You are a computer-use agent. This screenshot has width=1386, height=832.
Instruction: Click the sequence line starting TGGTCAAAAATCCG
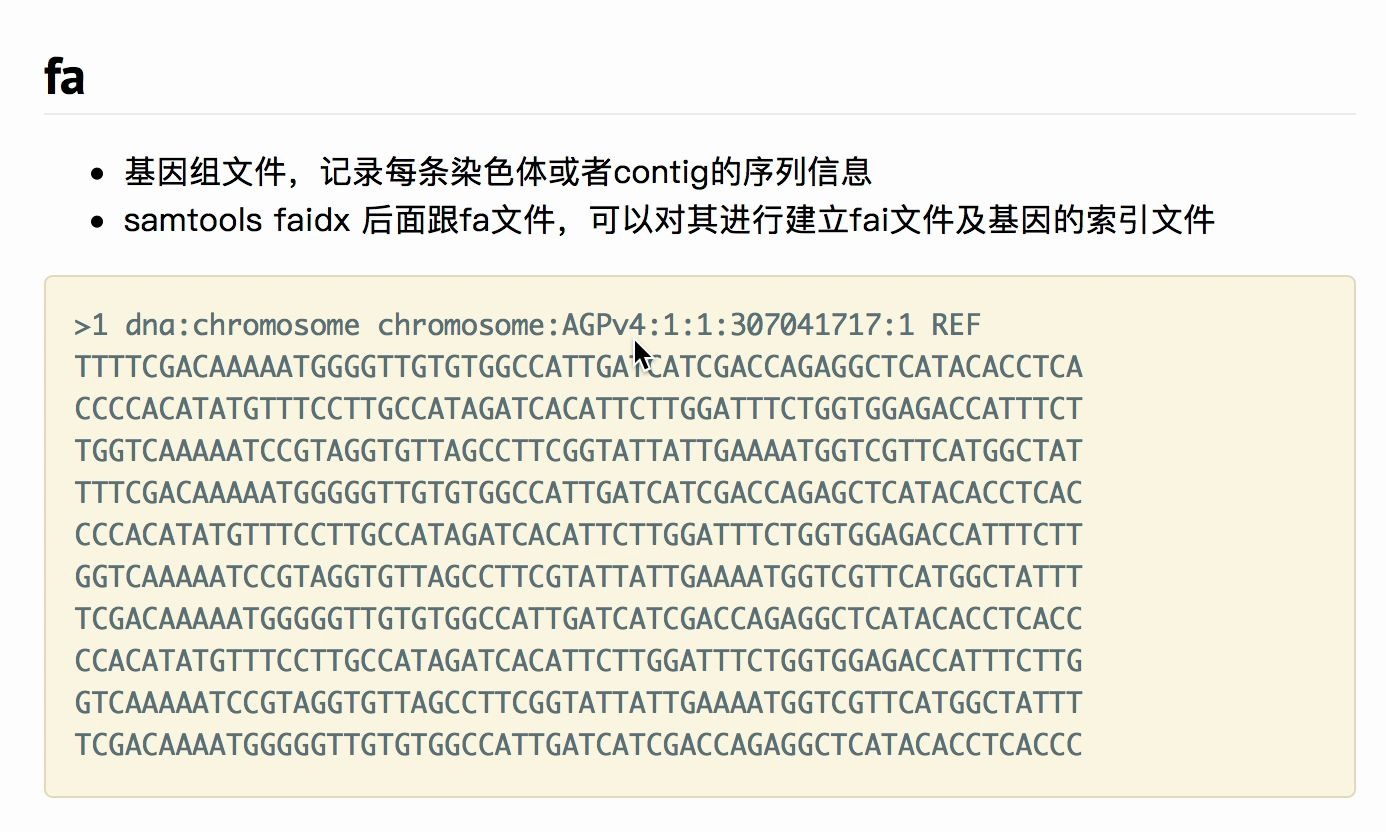pos(579,451)
